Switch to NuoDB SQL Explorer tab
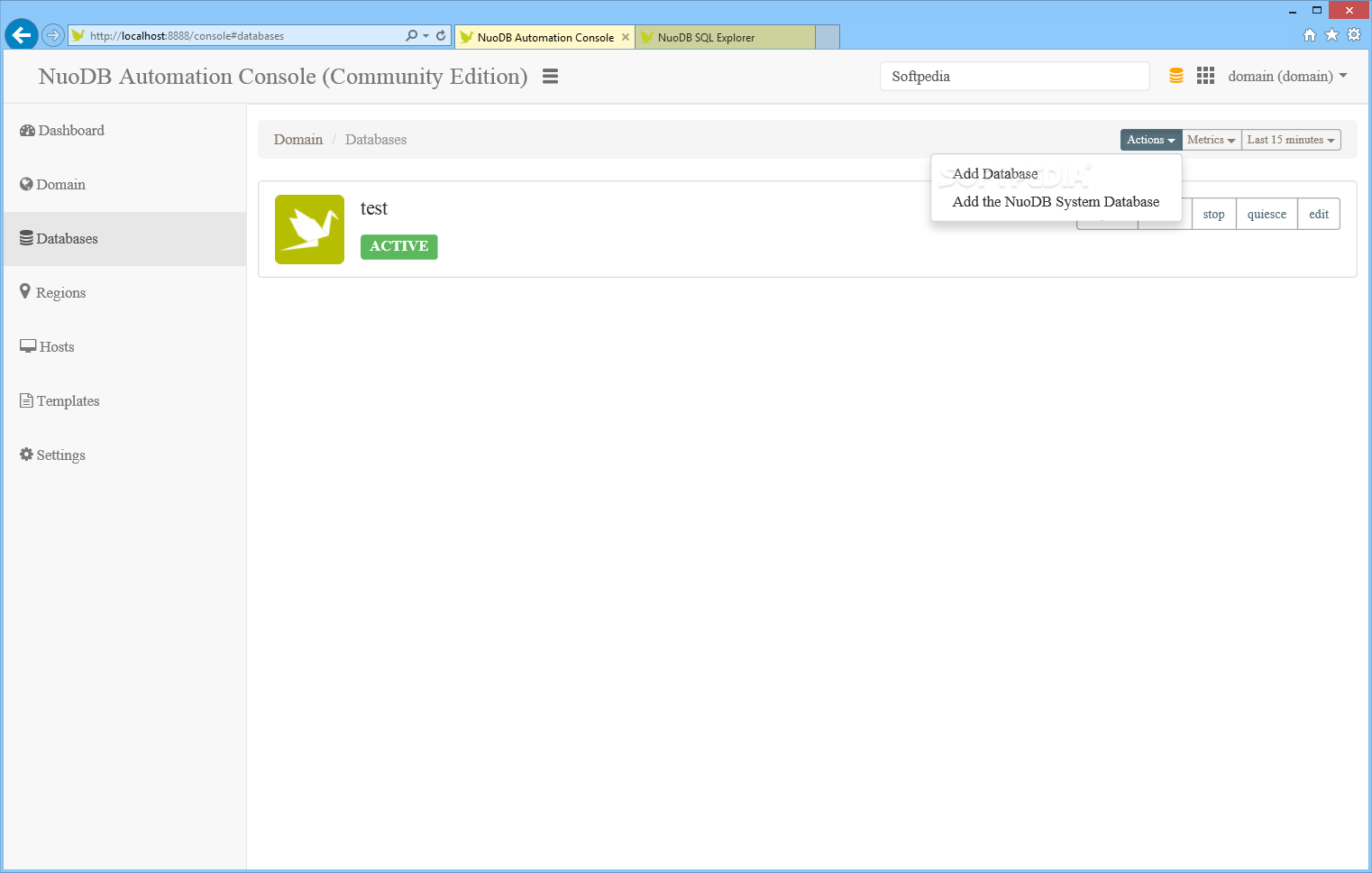 pos(726,37)
